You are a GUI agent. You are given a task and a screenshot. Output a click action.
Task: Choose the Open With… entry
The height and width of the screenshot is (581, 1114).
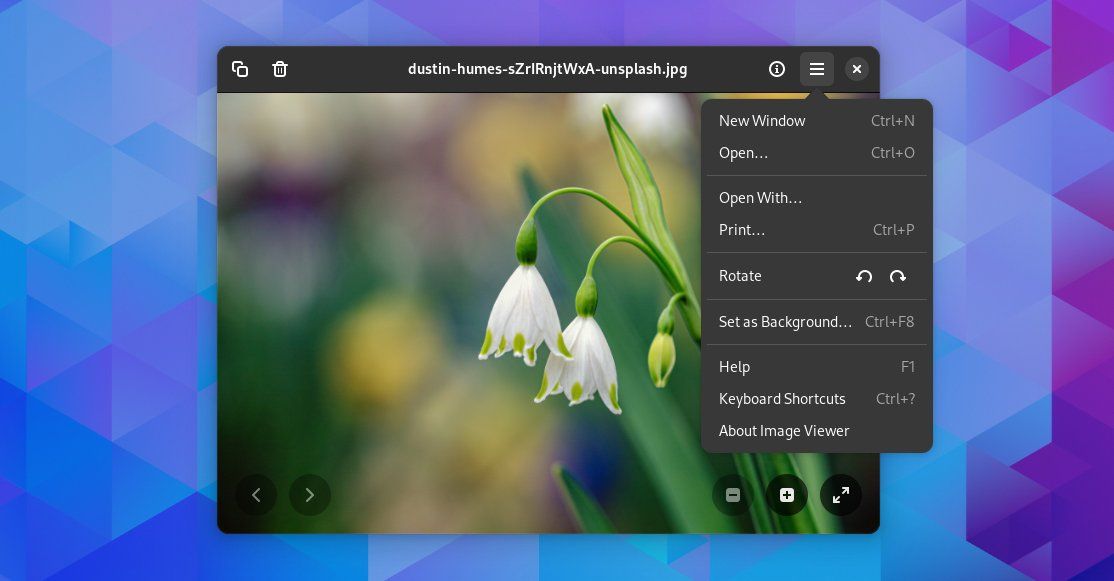[760, 198]
